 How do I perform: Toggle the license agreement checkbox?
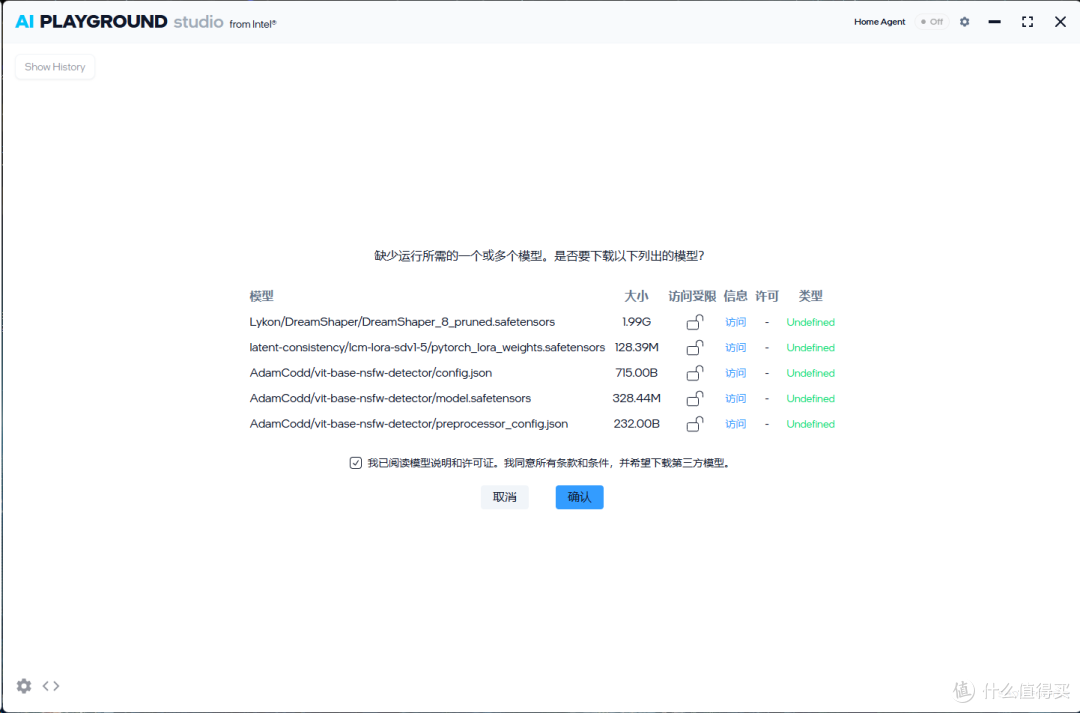[355, 463]
